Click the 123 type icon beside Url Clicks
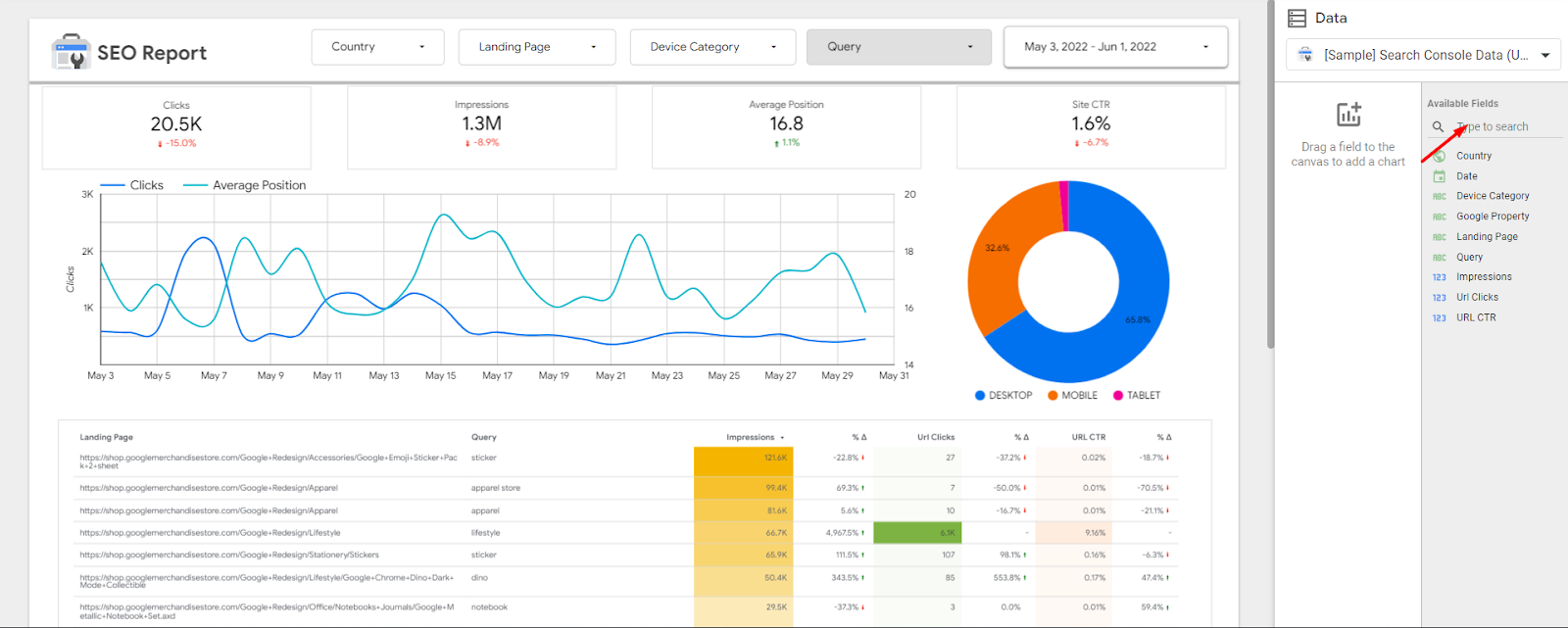1568x628 pixels. 1439,298
